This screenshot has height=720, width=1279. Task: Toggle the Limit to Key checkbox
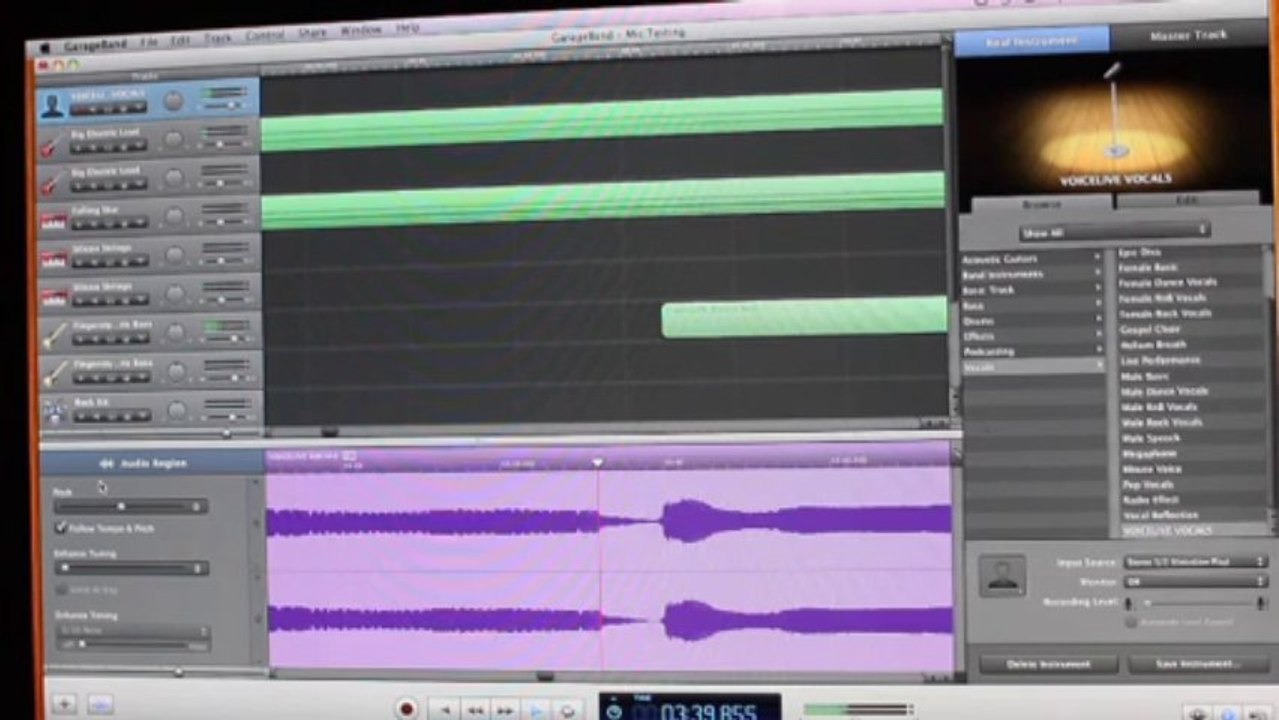pyautogui.click(x=61, y=589)
